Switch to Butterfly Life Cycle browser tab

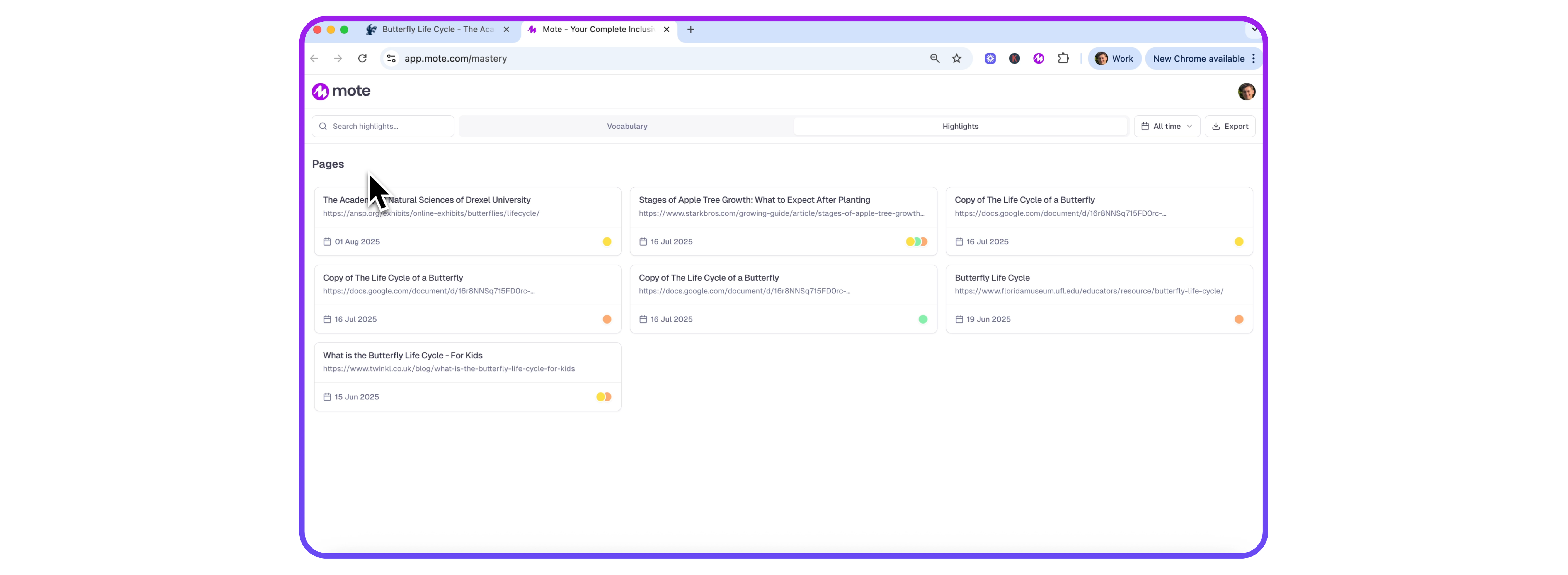437,29
